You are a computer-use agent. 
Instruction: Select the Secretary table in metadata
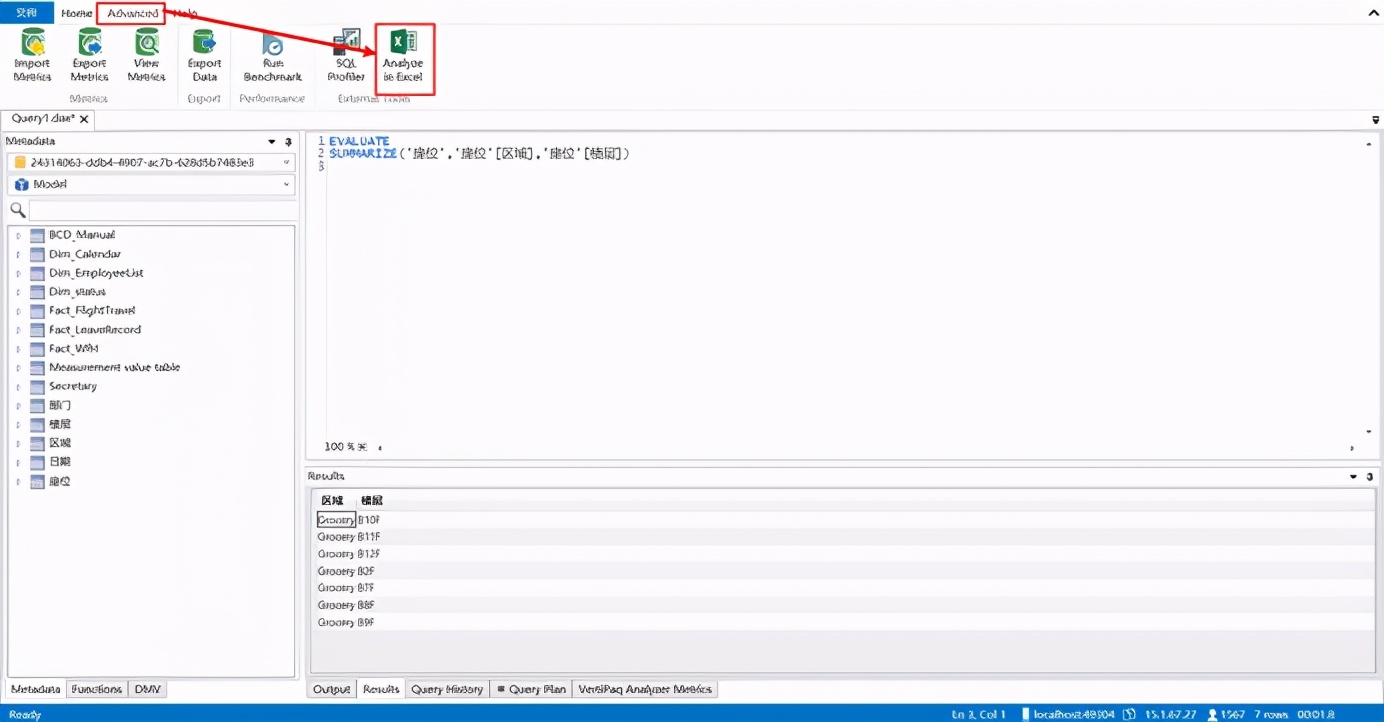click(72, 386)
